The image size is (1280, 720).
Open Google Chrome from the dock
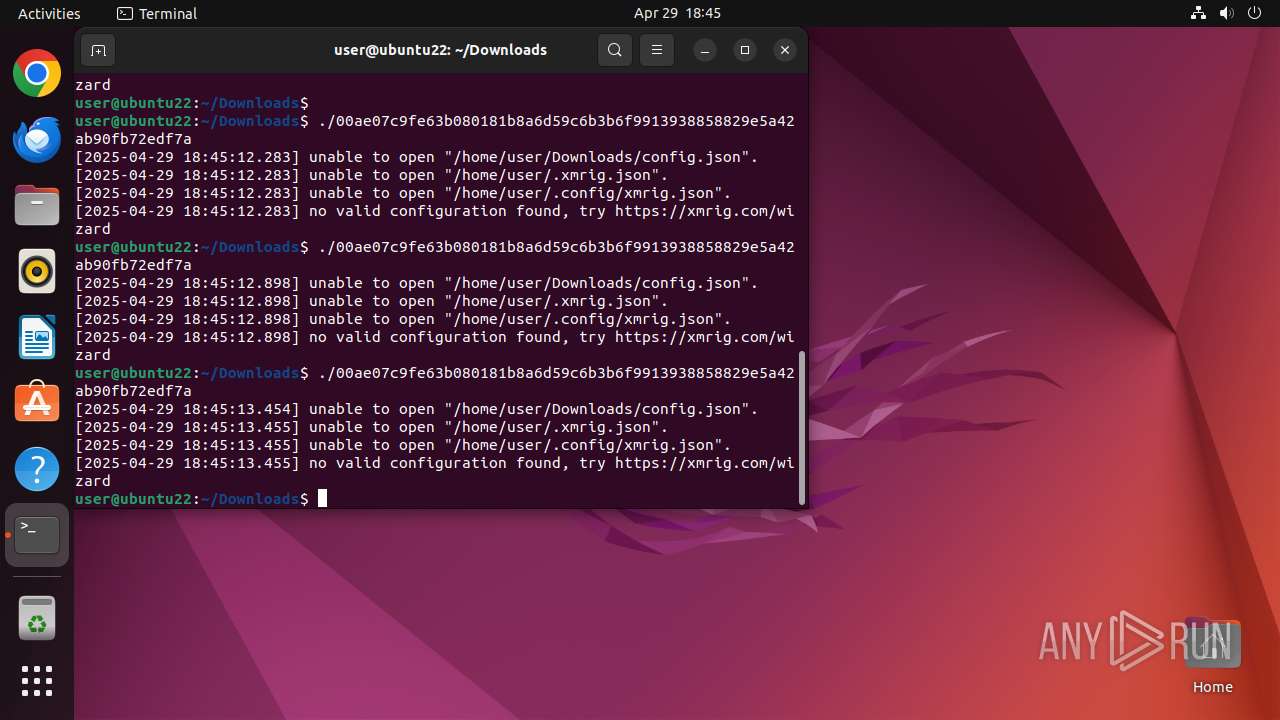coord(37,73)
